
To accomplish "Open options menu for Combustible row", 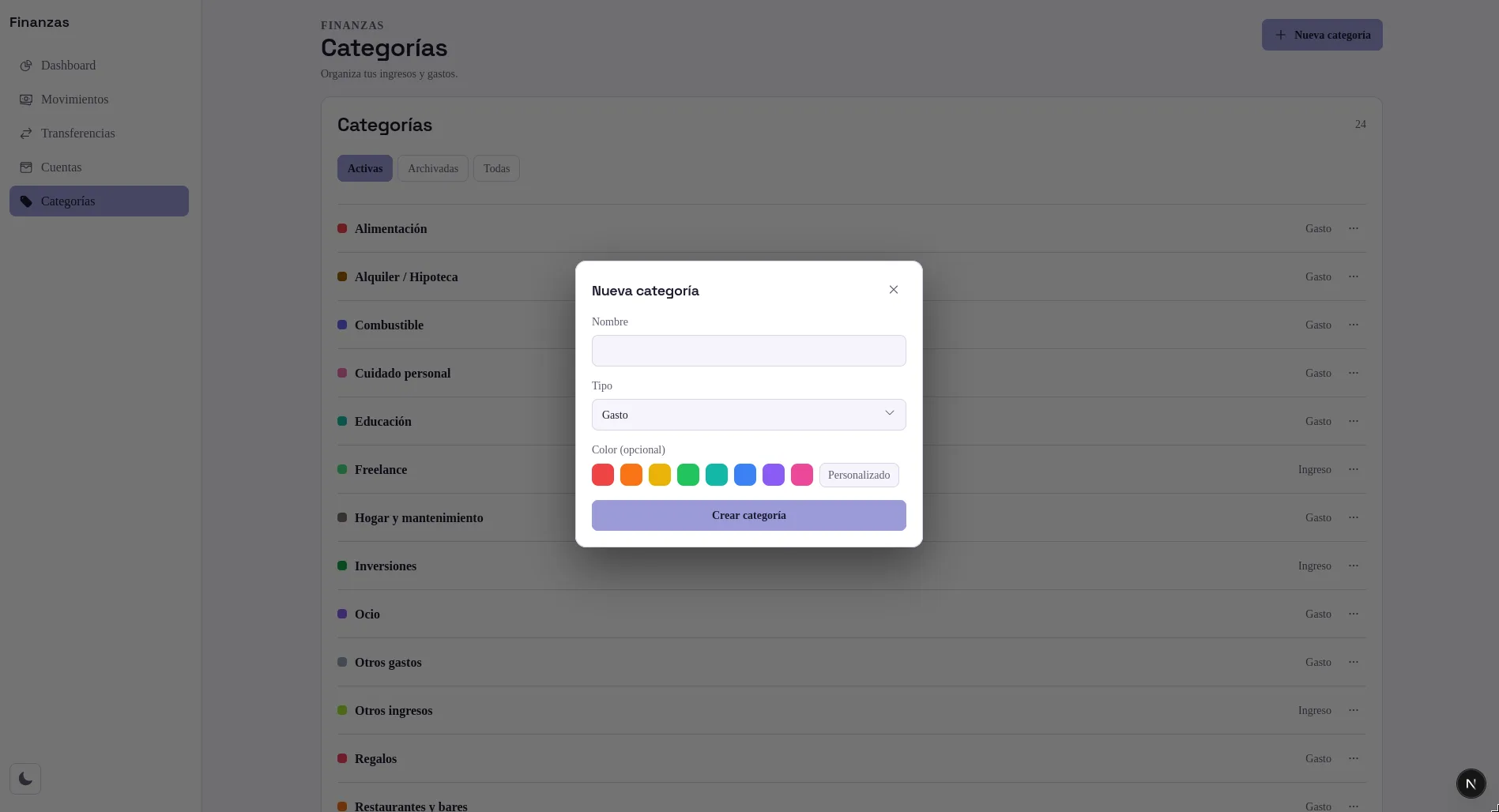I will (1354, 325).
